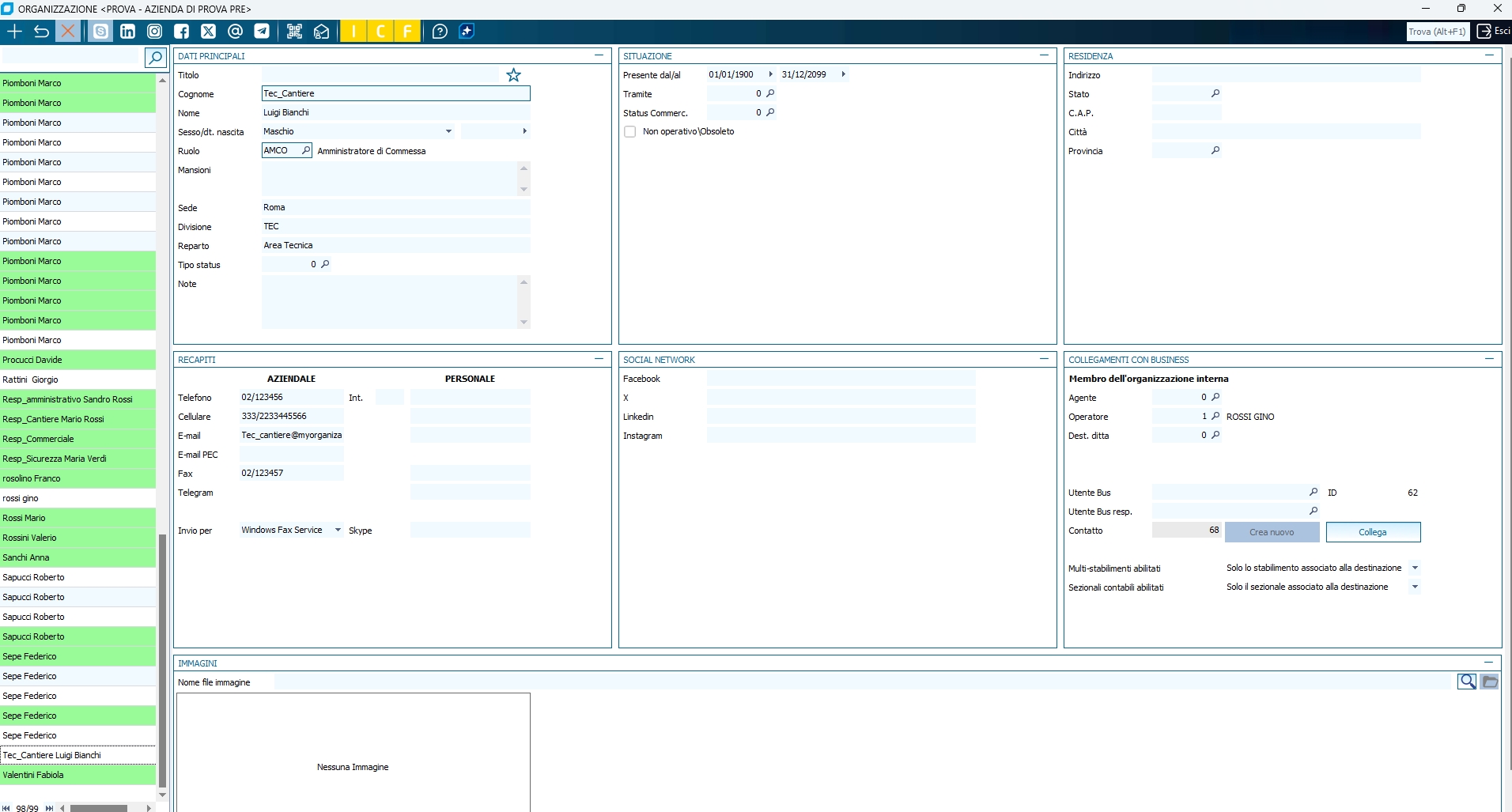Click the yellow C toolbar button
1512x812 pixels.
pos(380,32)
